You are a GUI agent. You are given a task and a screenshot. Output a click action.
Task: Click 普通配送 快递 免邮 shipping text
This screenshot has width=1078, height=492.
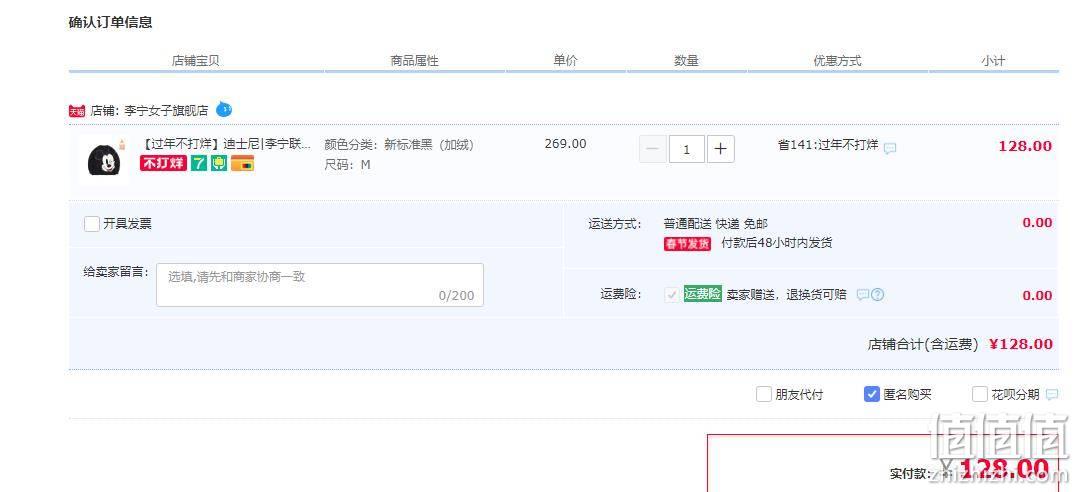tap(716, 224)
